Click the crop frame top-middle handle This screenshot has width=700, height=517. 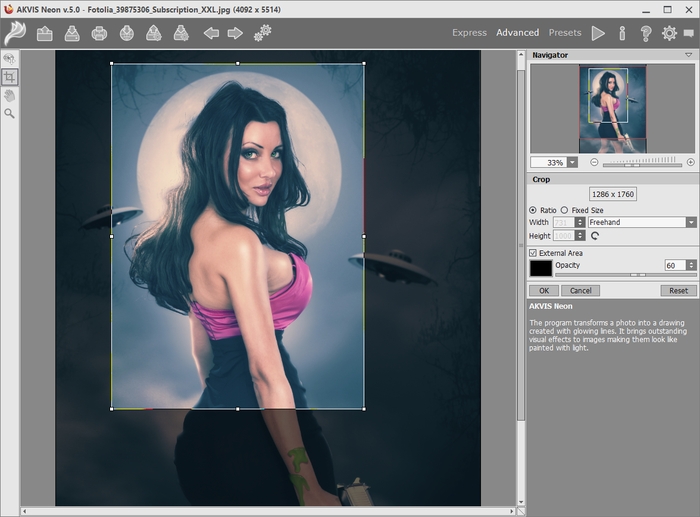[238, 64]
